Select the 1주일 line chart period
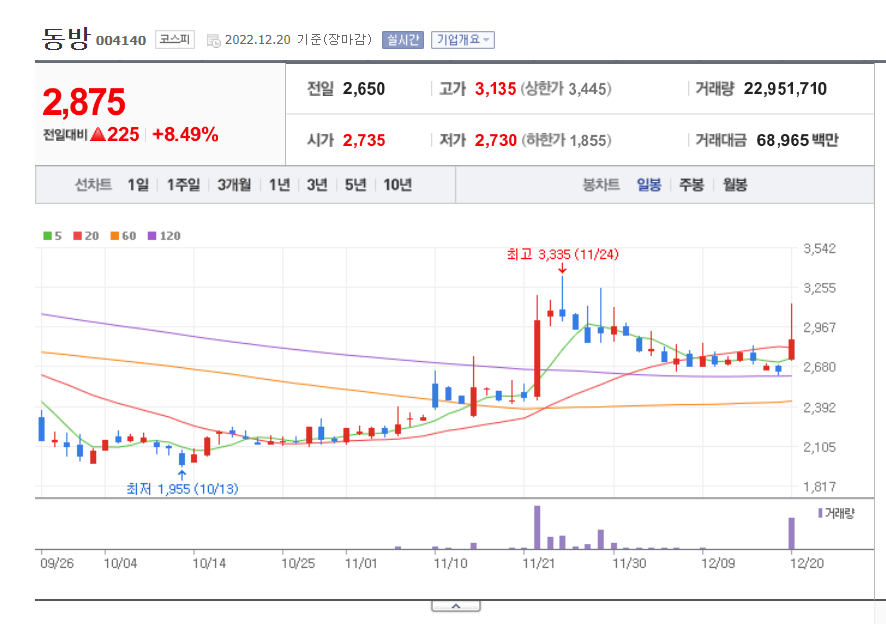This screenshot has width=886, height=624. pyautogui.click(x=183, y=185)
